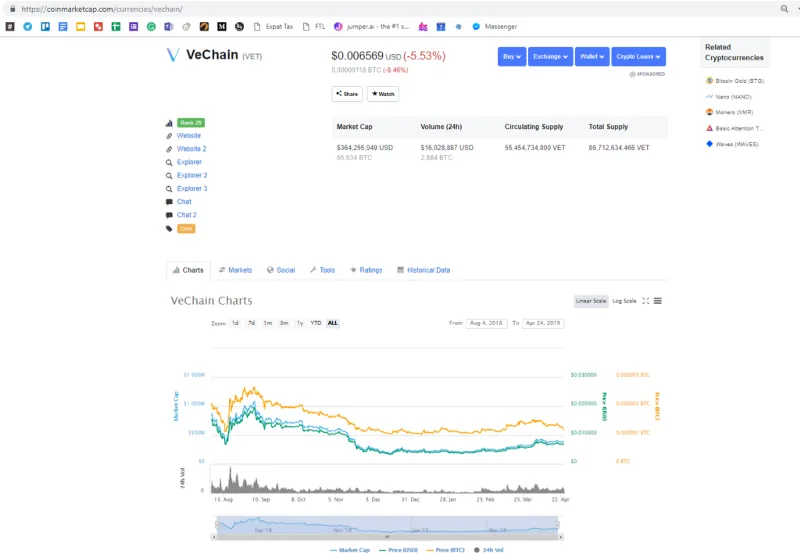Open the Explorer 2 link

[x=192, y=175]
